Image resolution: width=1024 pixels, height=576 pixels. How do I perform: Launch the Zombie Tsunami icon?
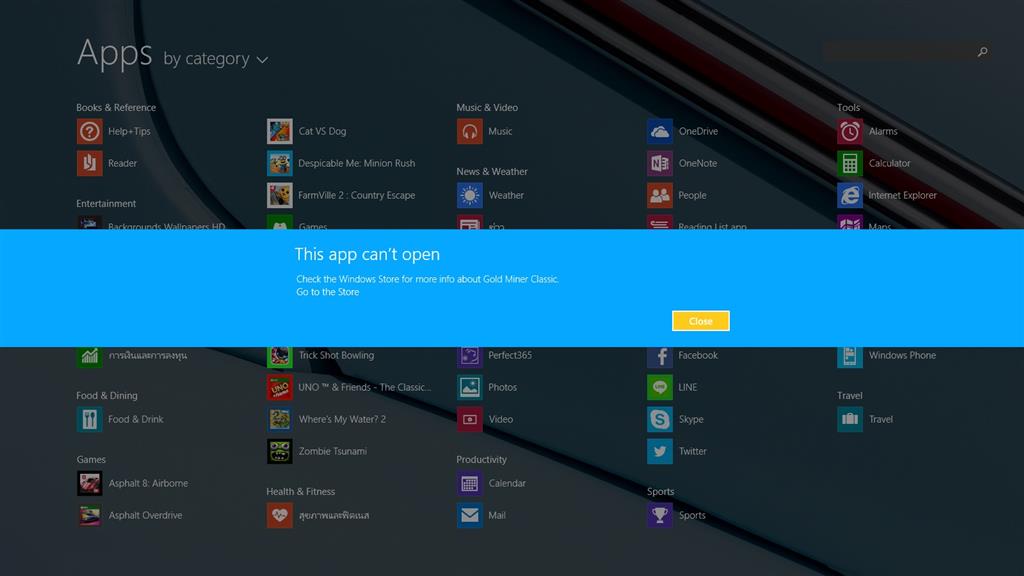pyautogui.click(x=280, y=451)
